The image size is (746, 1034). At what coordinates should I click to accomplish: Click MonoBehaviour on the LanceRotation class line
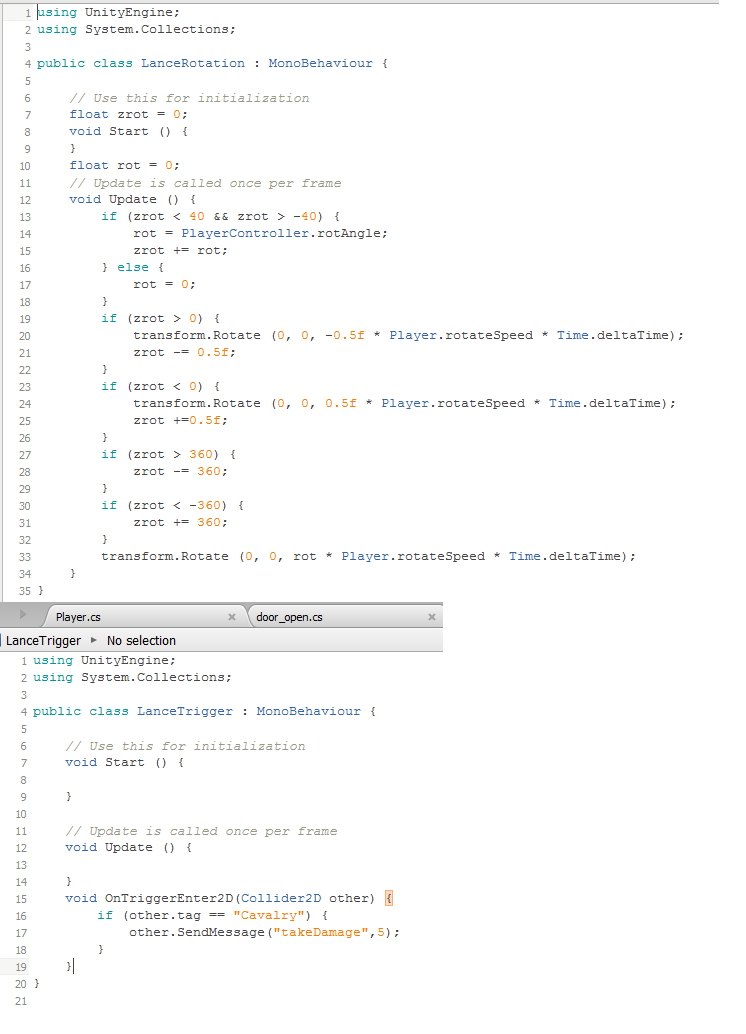(321, 63)
